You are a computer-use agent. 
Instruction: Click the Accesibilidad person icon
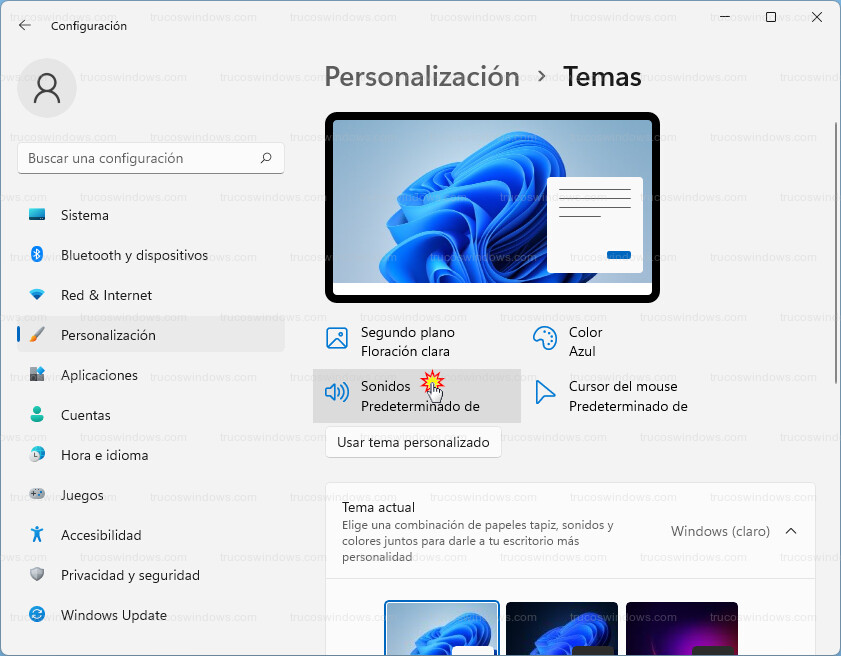tap(37, 535)
